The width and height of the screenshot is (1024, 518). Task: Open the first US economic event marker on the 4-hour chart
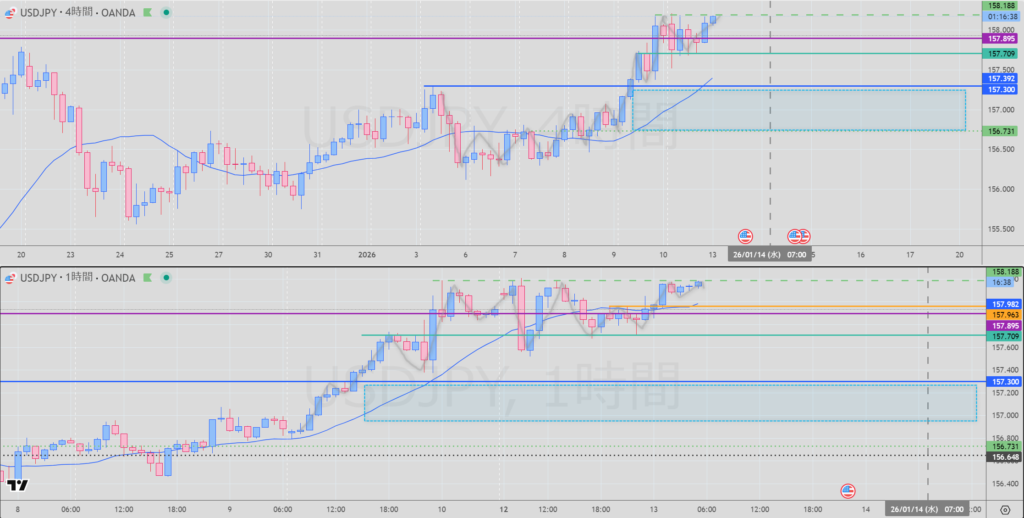[745, 236]
